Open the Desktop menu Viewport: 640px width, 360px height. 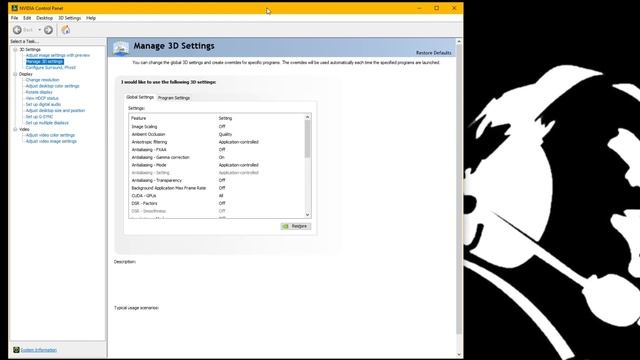point(44,18)
